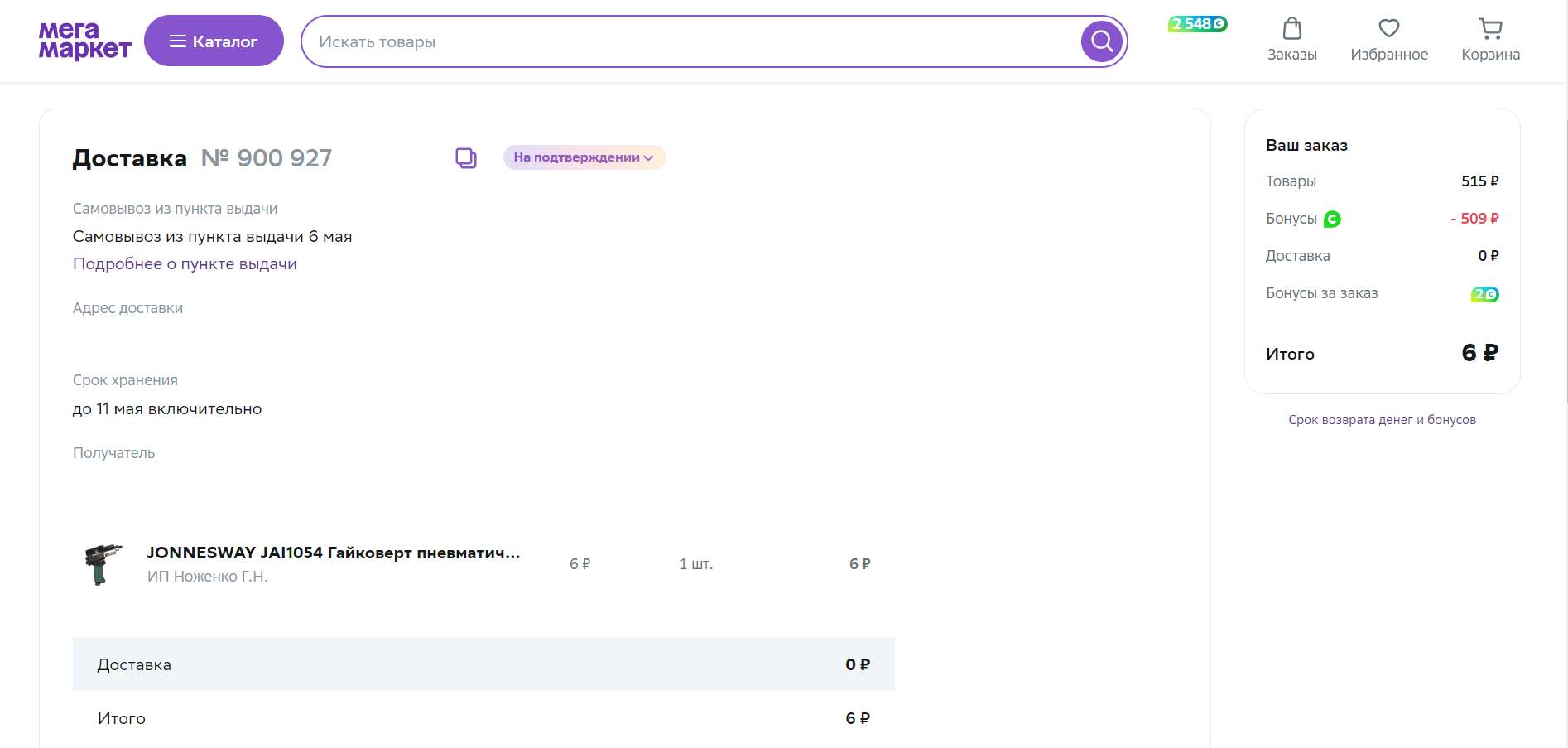Click the Итого 6 ₽ summary total
This screenshot has height=748, width=1568.
click(1479, 353)
